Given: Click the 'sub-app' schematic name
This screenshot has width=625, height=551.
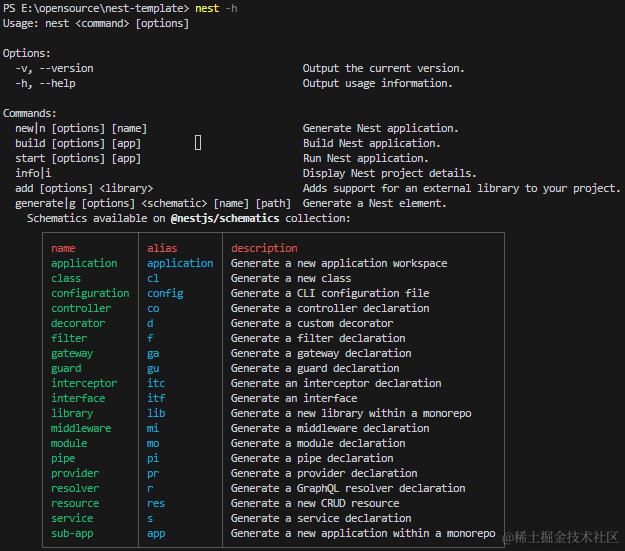Looking at the screenshot, I should point(72,533).
